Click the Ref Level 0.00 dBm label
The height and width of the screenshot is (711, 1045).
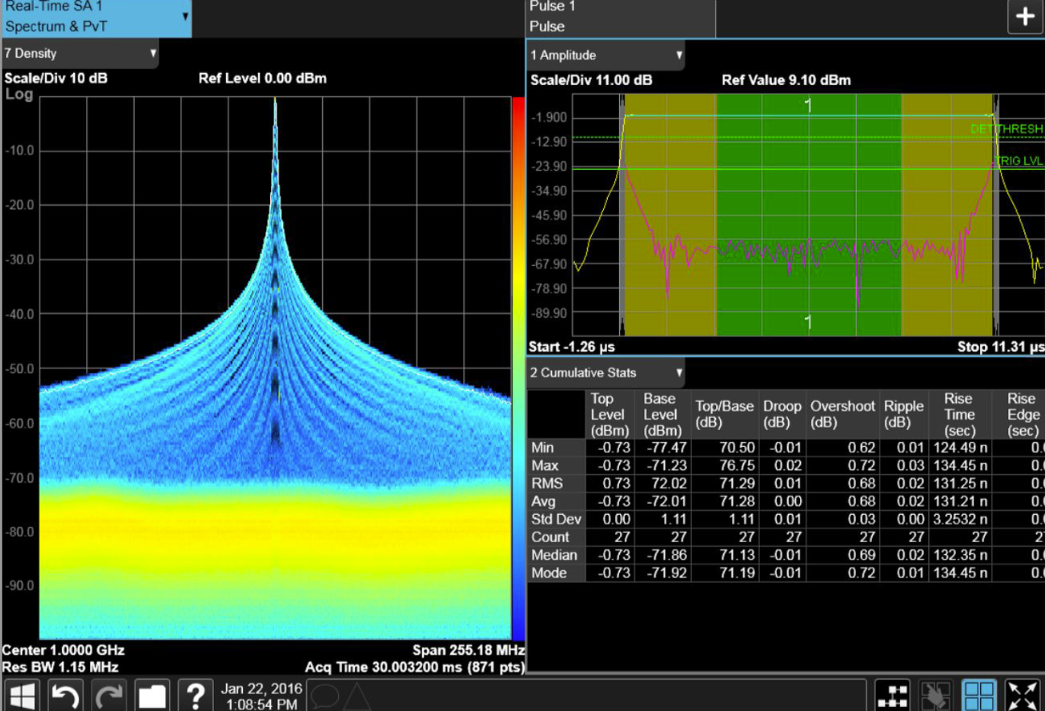click(262, 78)
